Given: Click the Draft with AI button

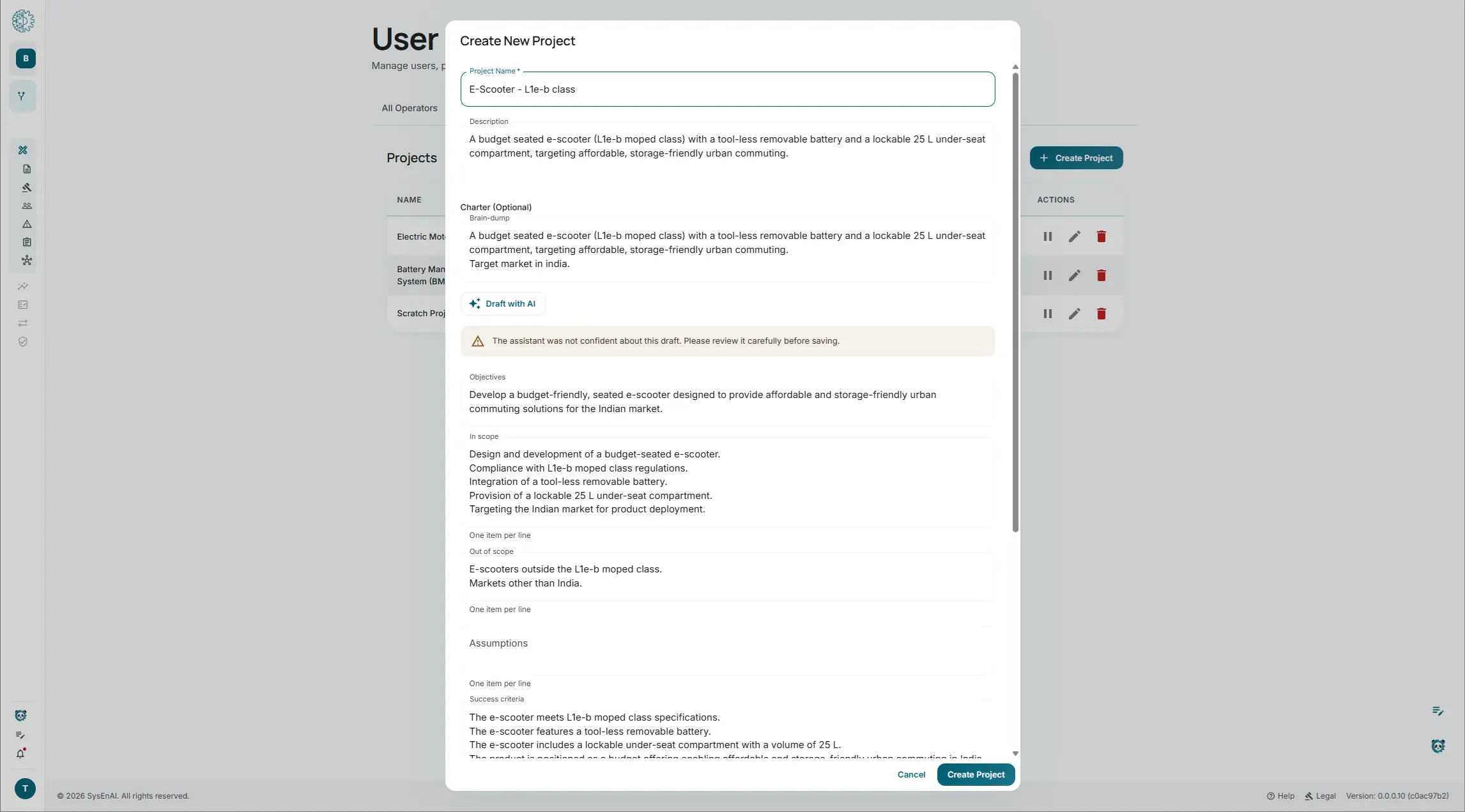Looking at the screenshot, I should coord(503,303).
